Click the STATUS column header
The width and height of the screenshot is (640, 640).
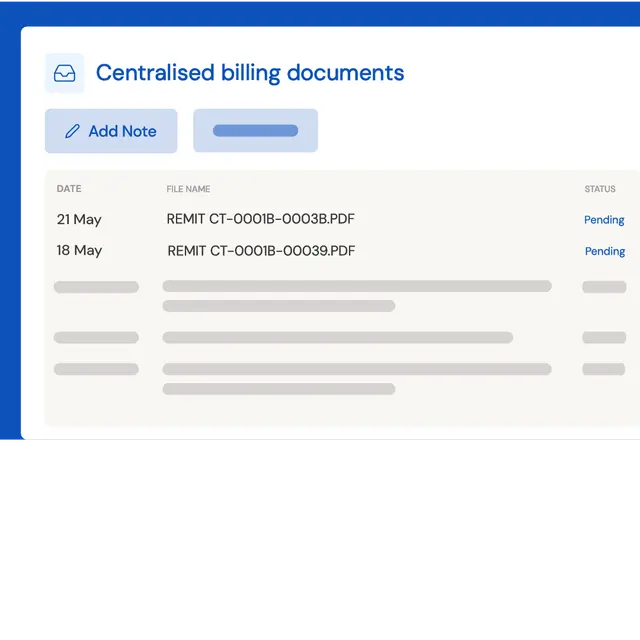pyautogui.click(x=600, y=189)
